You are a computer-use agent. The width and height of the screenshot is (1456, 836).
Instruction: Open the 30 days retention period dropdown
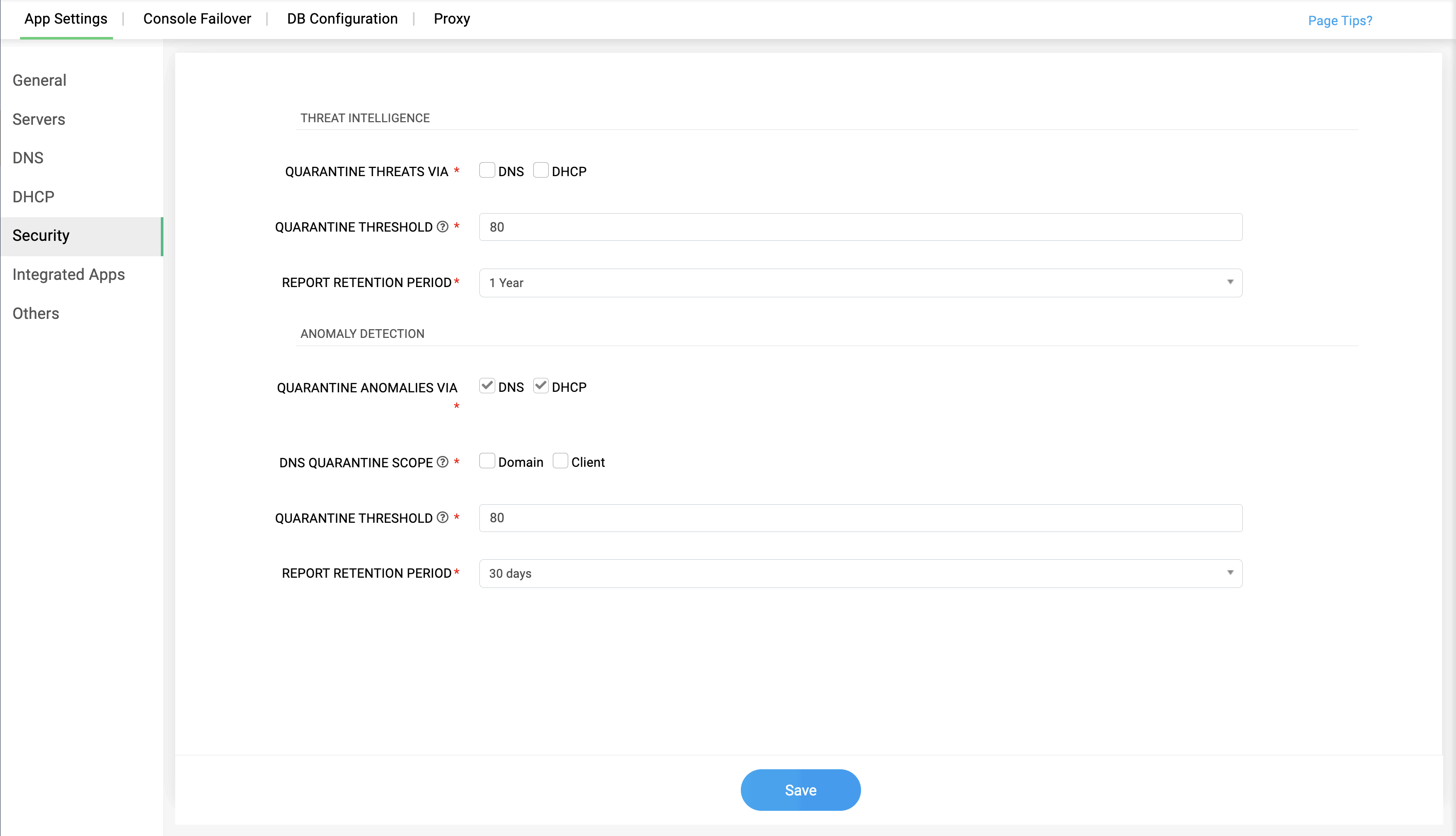(x=861, y=574)
